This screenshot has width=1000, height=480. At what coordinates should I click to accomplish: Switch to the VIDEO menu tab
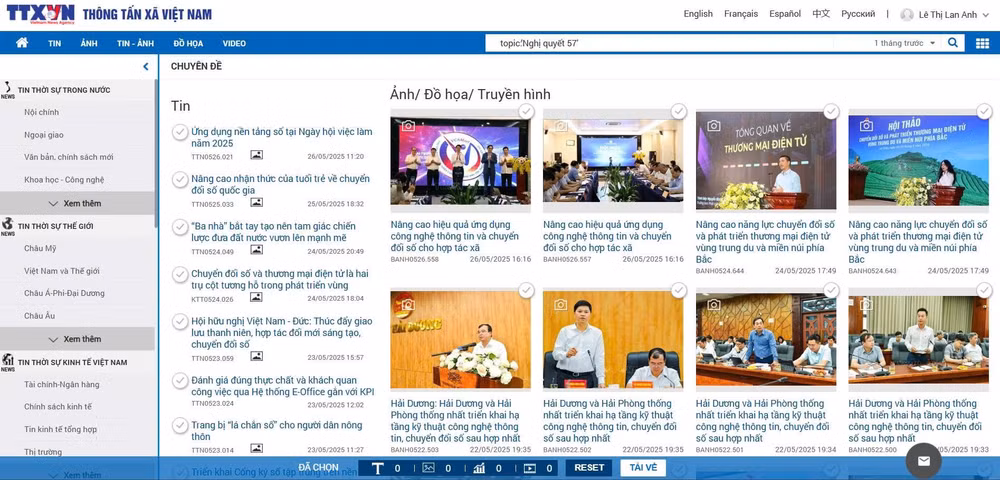[234, 43]
